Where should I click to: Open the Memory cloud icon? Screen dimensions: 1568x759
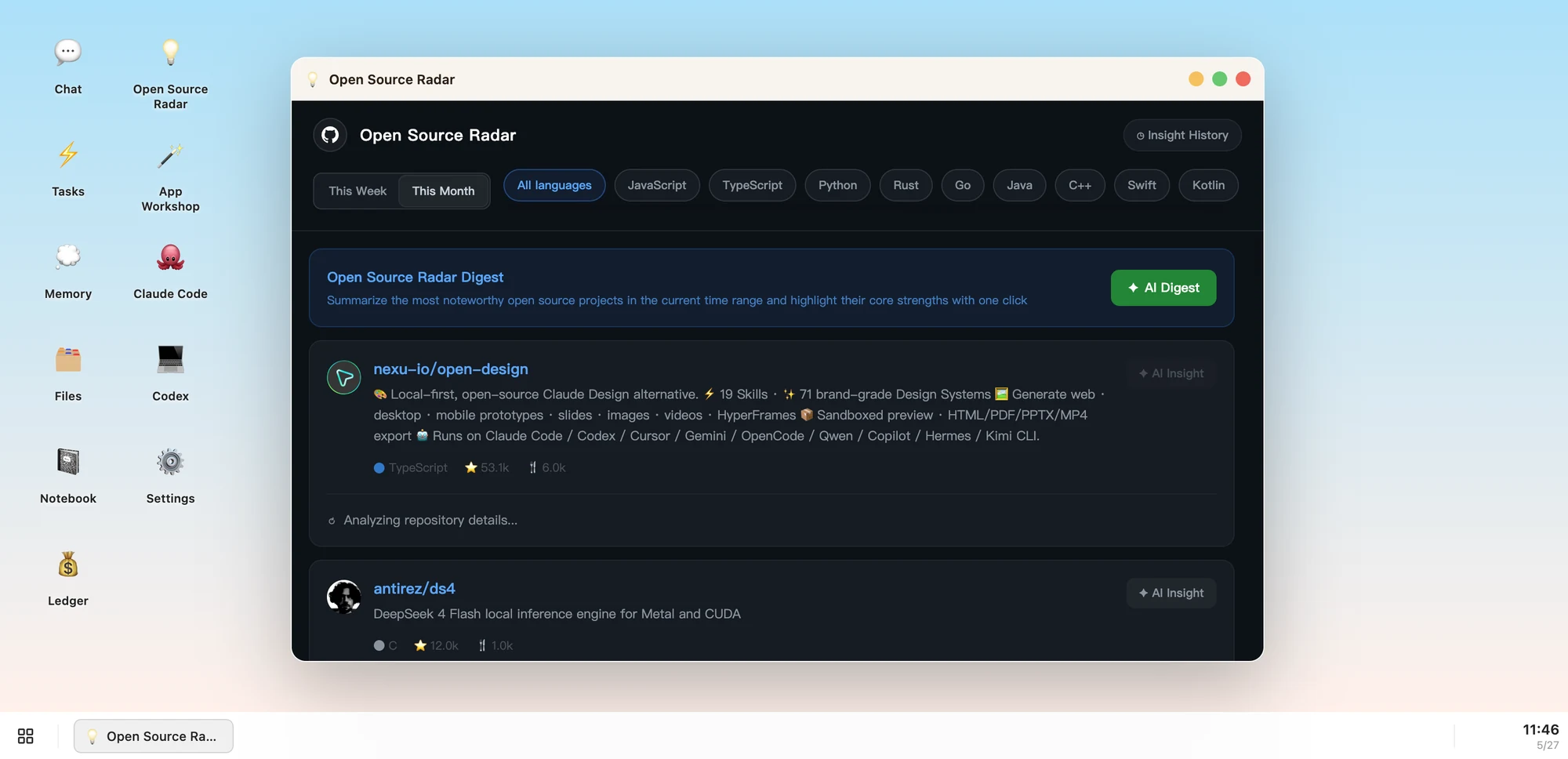[68, 257]
